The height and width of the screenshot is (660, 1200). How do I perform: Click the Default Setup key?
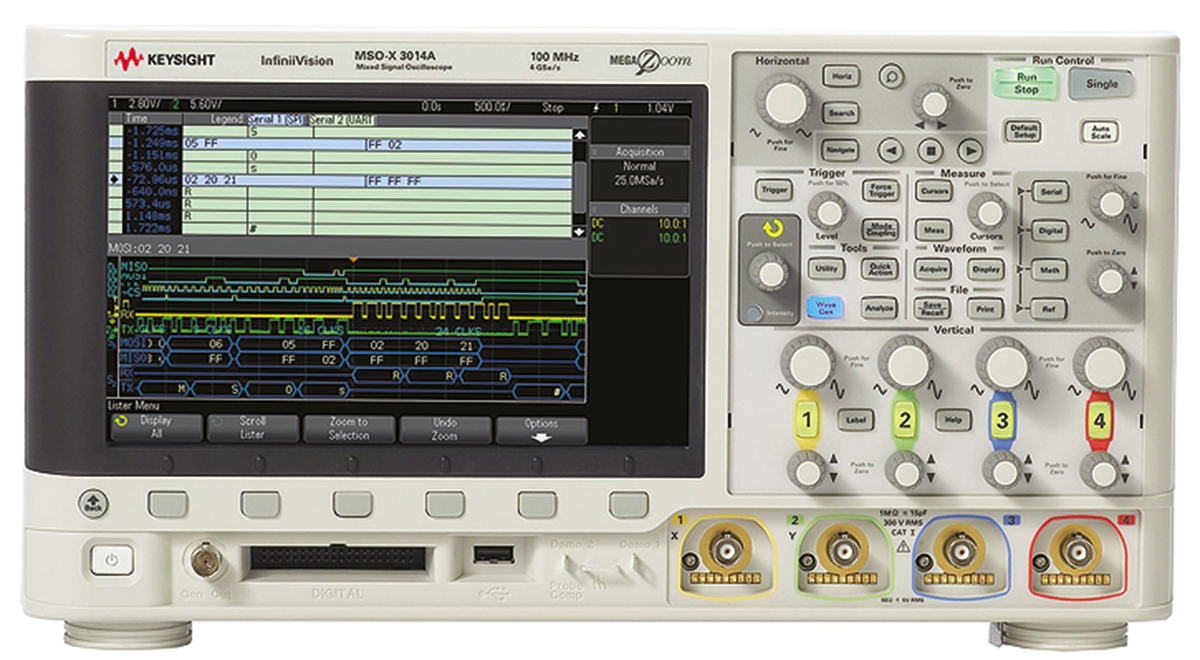pos(1023,133)
